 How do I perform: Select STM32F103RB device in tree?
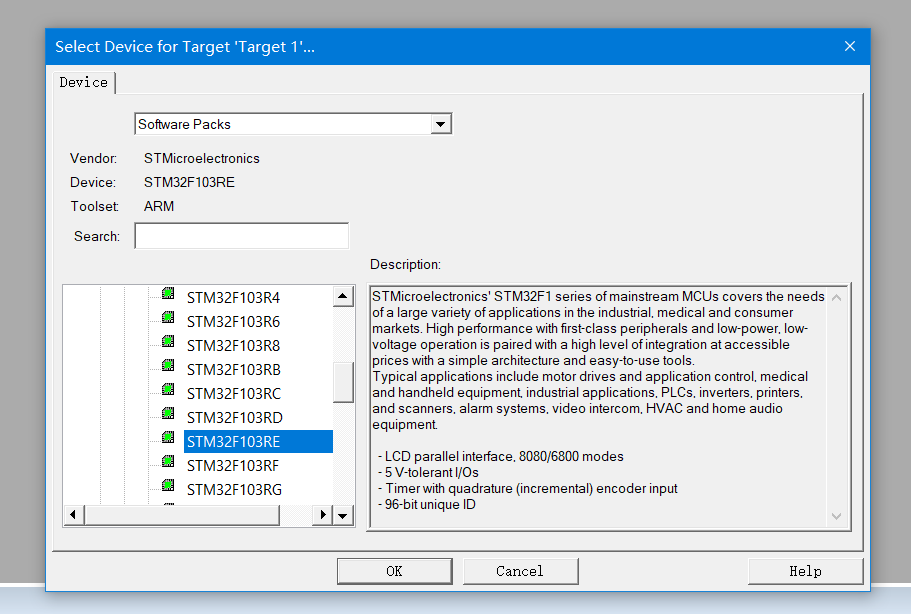(x=234, y=370)
